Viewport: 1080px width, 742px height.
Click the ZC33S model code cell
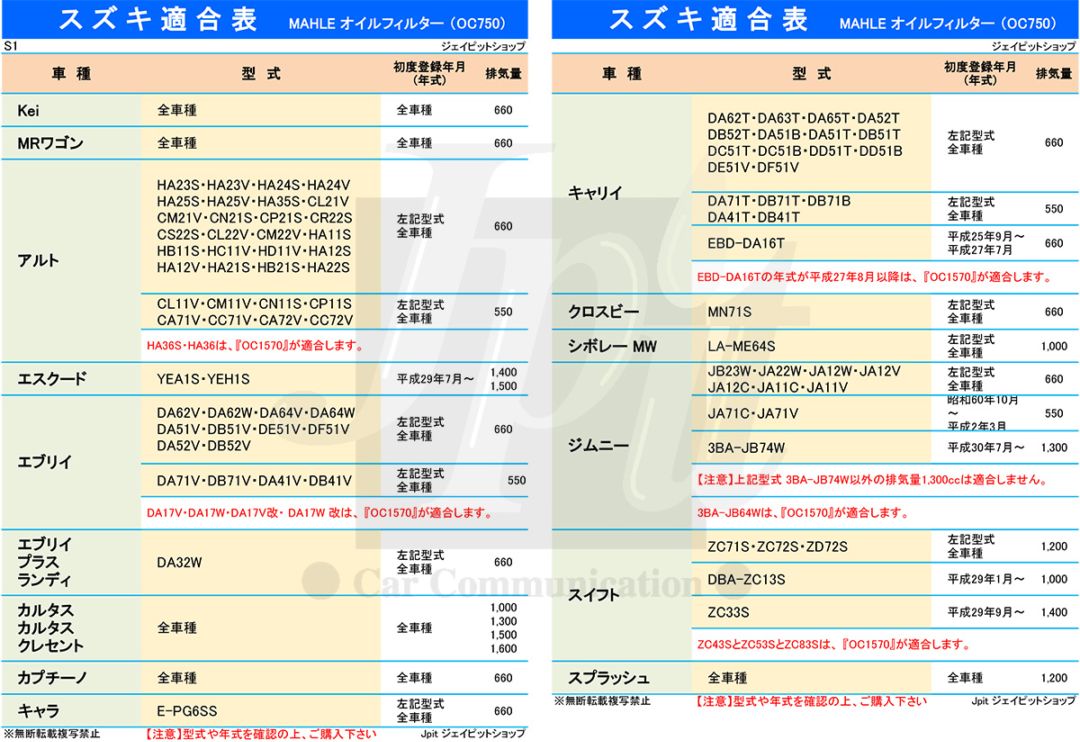coord(728,612)
